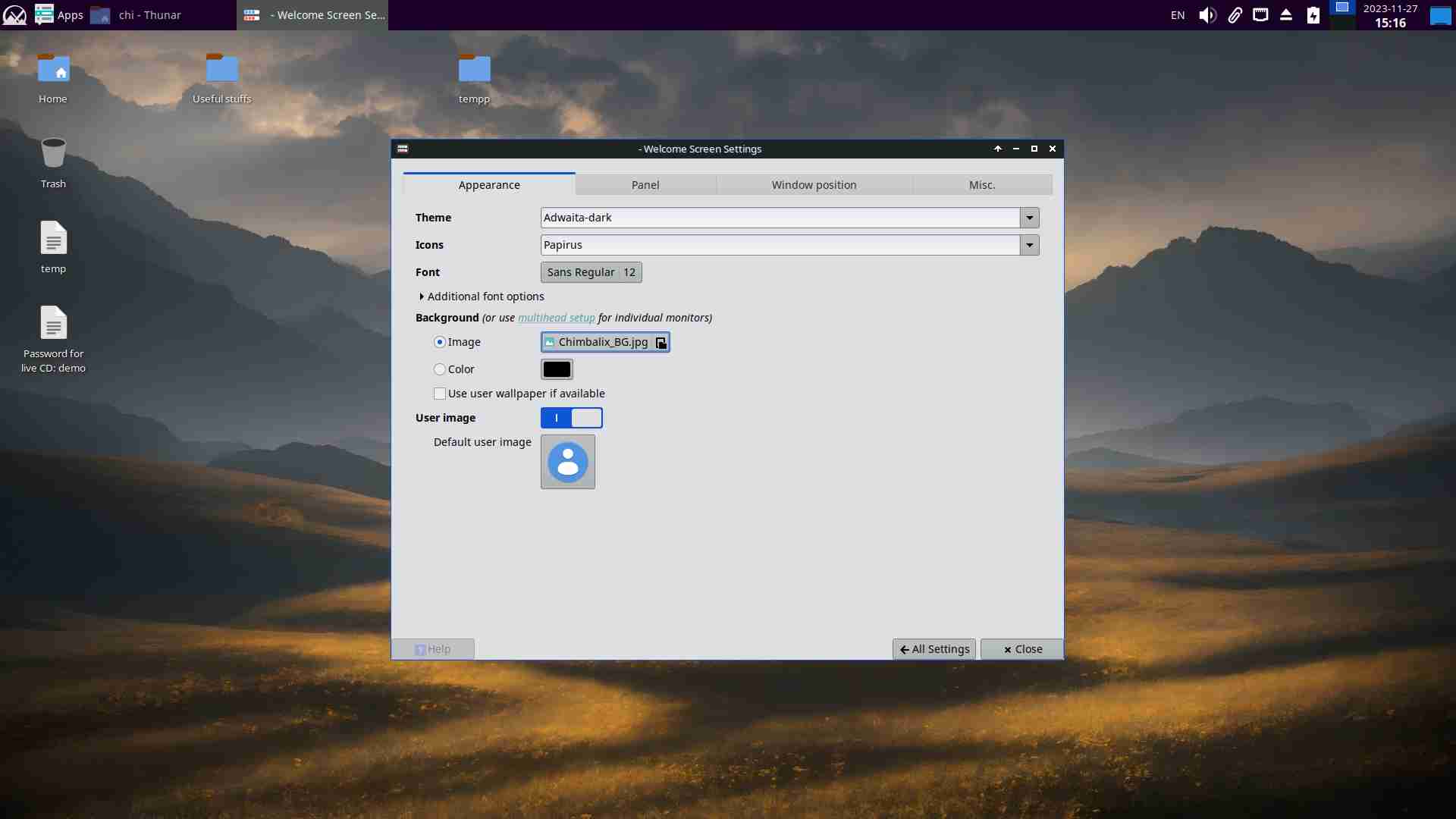Switch to the Panel tab
Image resolution: width=1456 pixels, height=819 pixels.
(645, 185)
